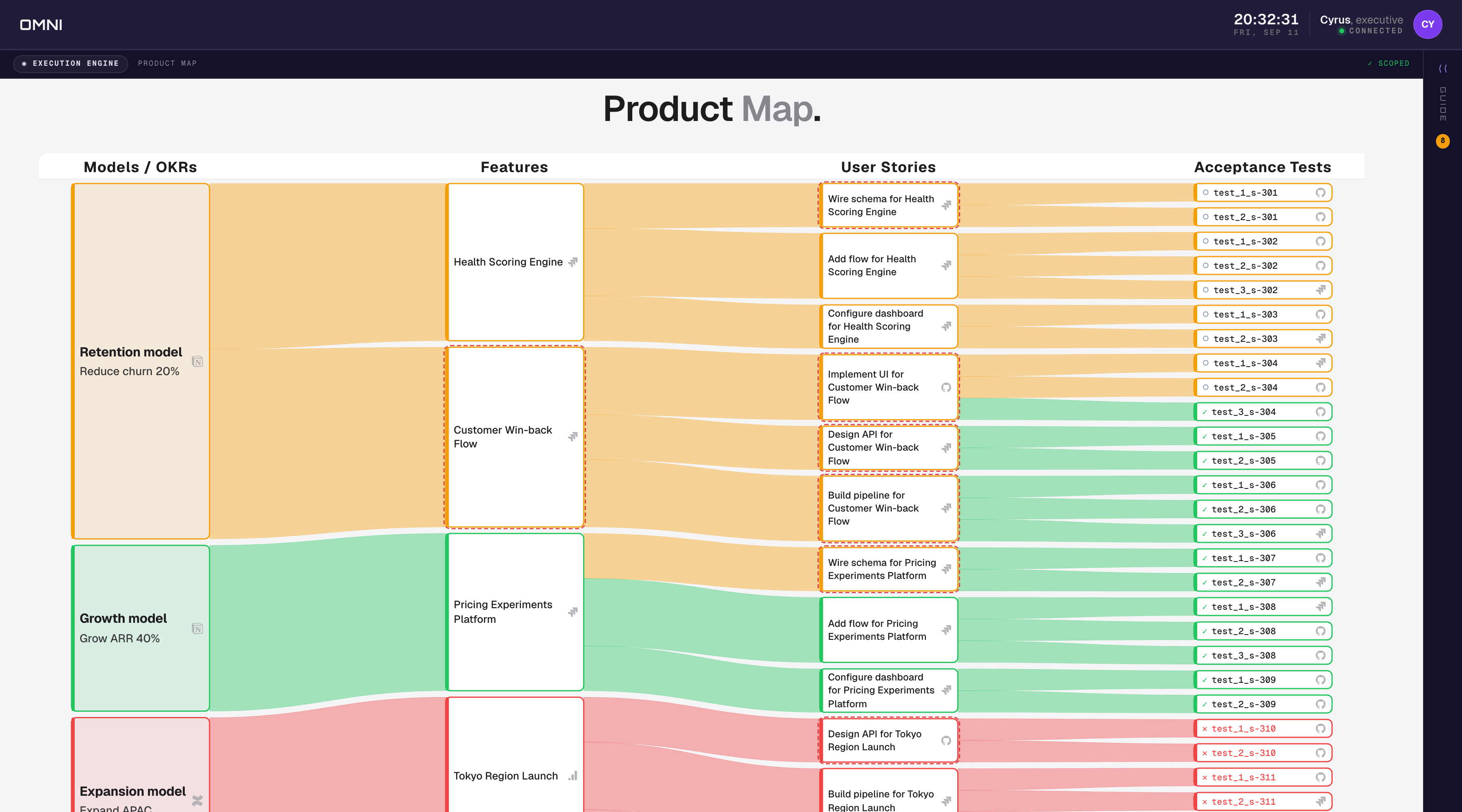
Task: Open Wire schema for Pricing Experiments Platform story
Action: tap(889, 569)
